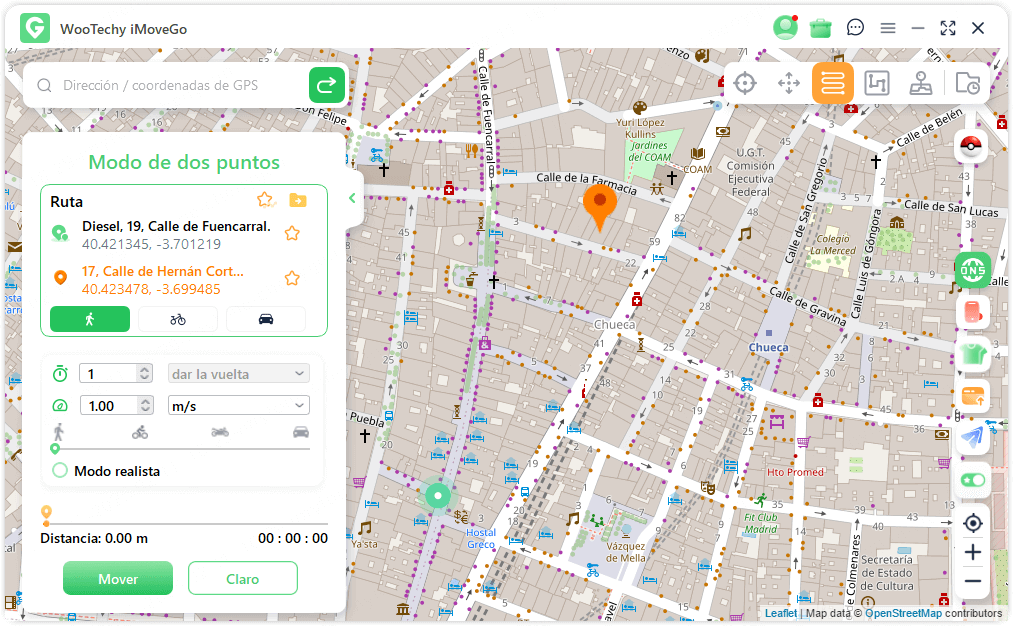Change the m/s speed unit dropdown
The image size is (1013, 626).
pyautogui.click(x=238, y=404)
